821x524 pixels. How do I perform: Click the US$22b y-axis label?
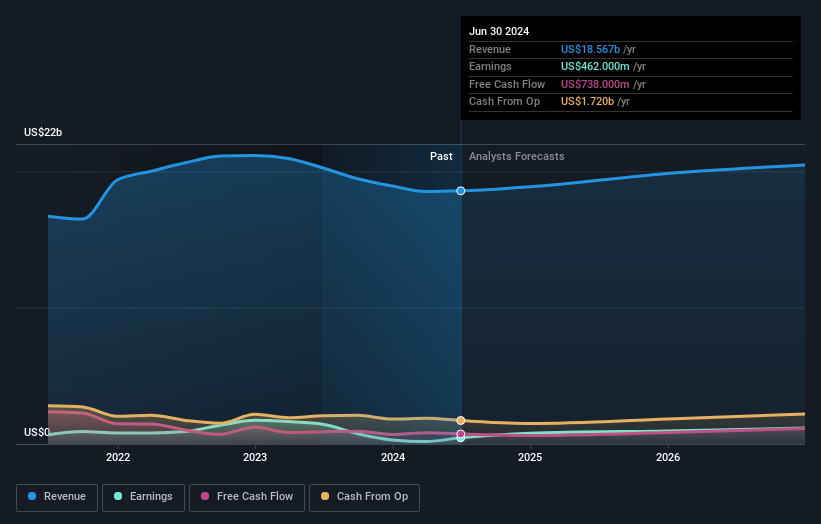tap(43, 132)
